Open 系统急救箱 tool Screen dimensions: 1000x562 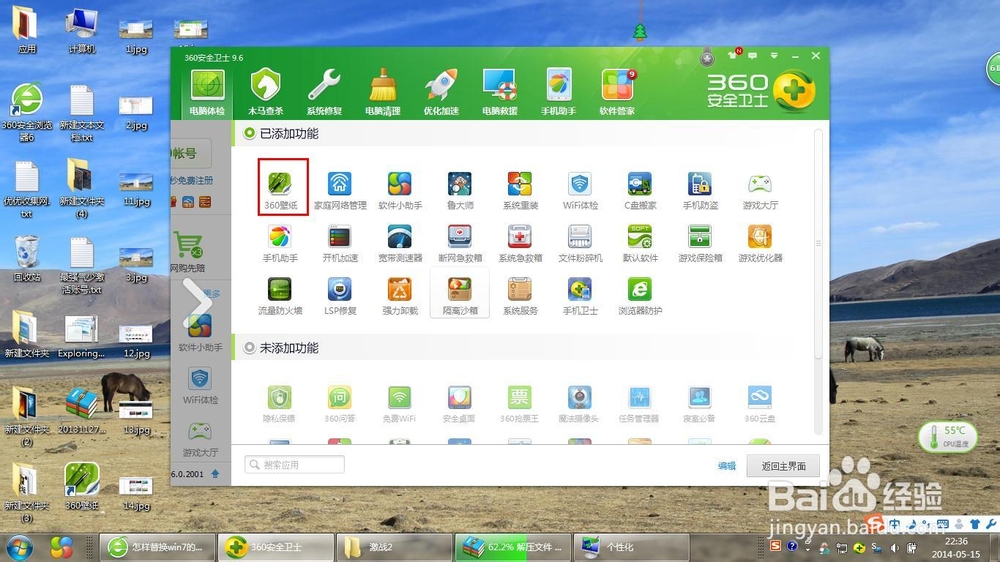coord(520,243)
